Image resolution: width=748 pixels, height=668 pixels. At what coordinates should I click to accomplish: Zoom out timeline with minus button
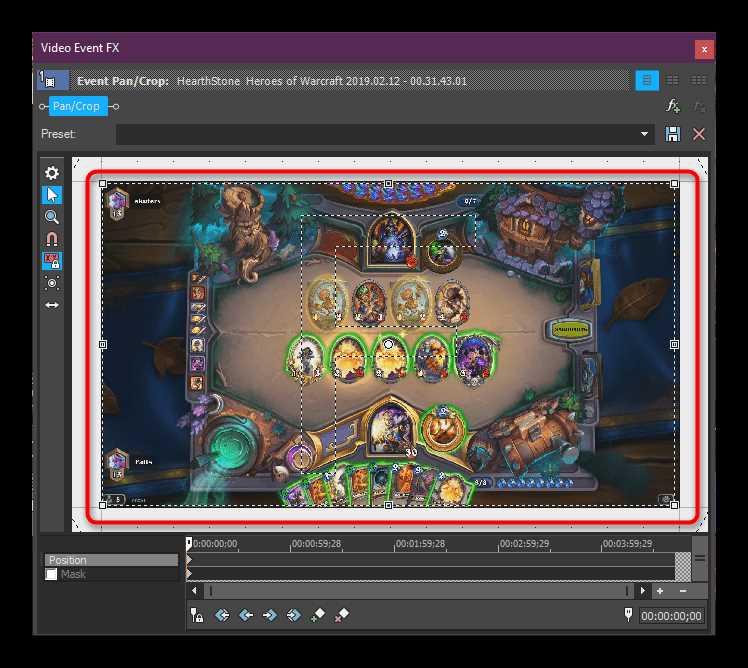(683, 591)
